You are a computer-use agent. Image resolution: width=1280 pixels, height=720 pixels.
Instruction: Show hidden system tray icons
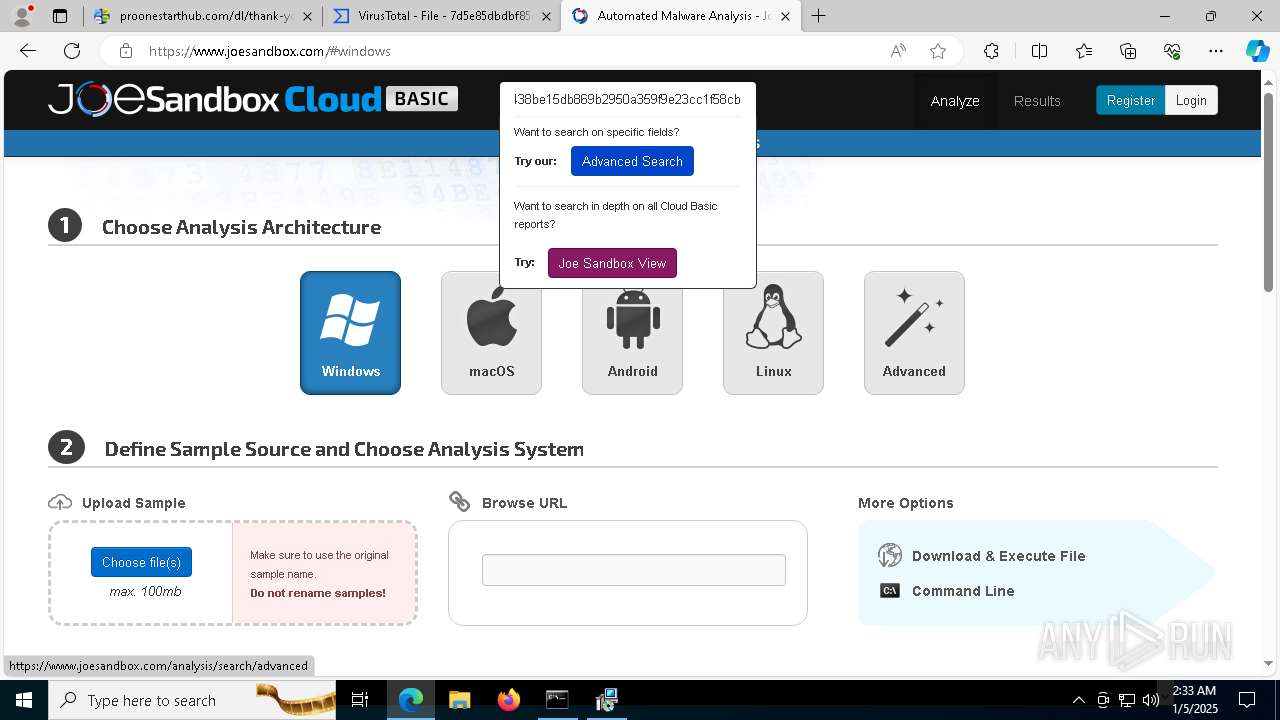(1078, 700)
